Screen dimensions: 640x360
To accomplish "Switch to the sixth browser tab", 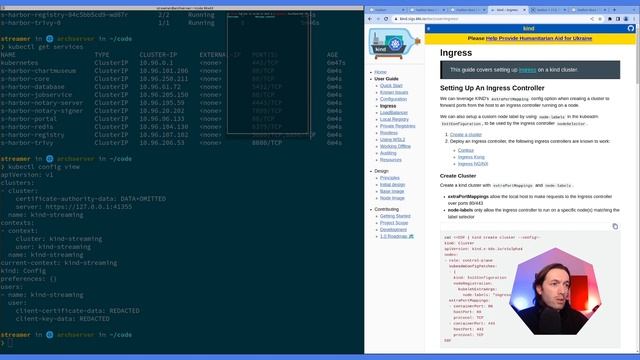I will (589, 10).
